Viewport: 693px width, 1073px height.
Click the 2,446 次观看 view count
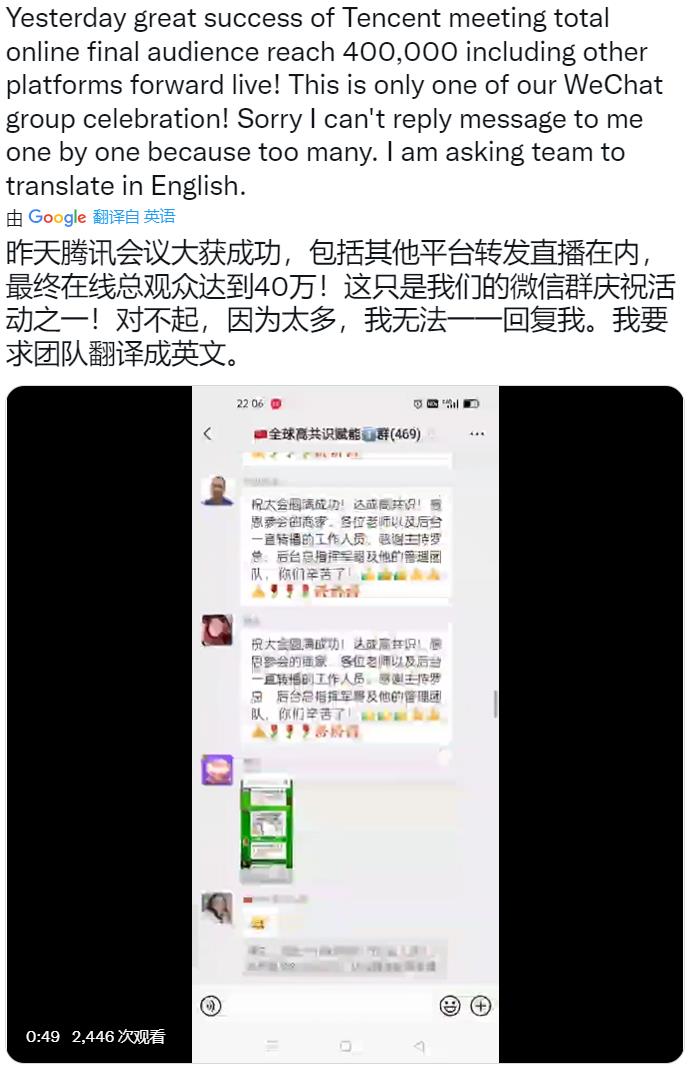pos(118,1036)
